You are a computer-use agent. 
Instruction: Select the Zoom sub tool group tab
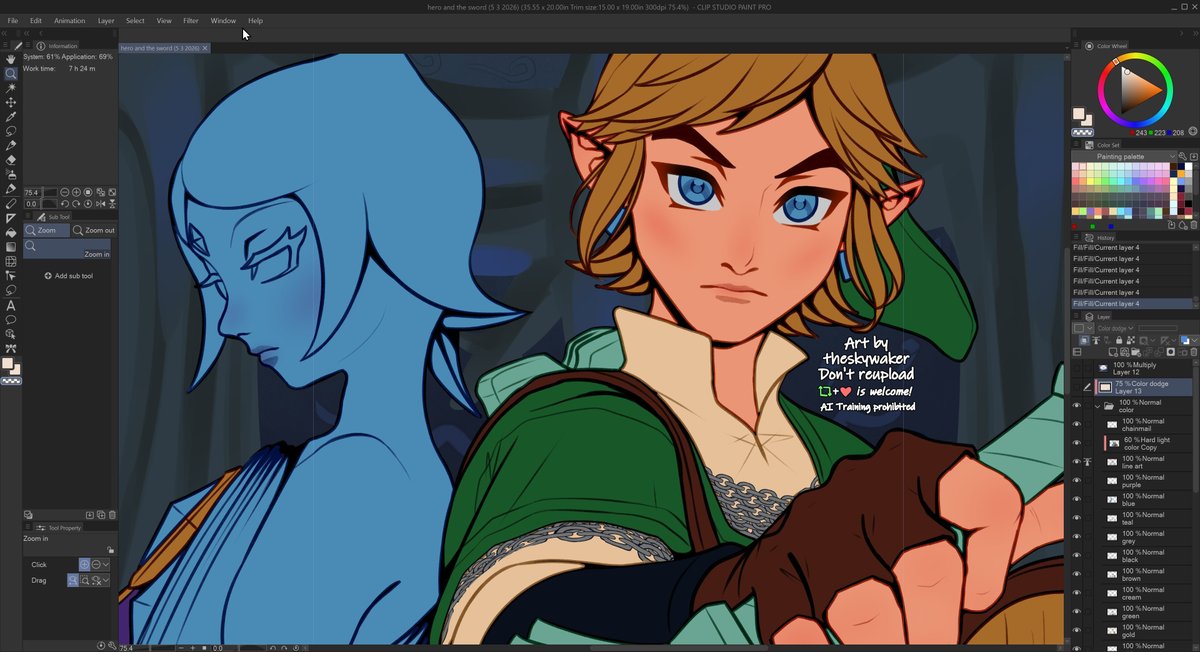[x=47, y=230]
